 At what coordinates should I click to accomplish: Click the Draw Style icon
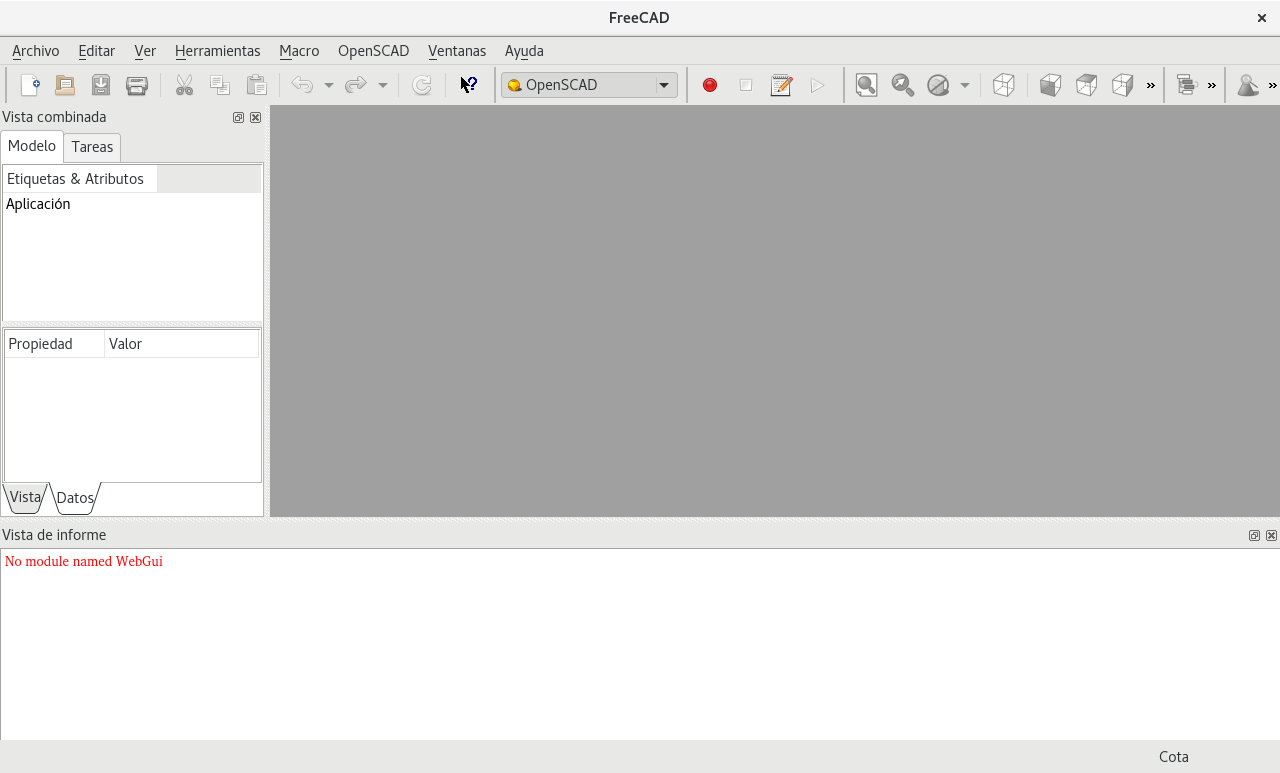pos(938,85)
